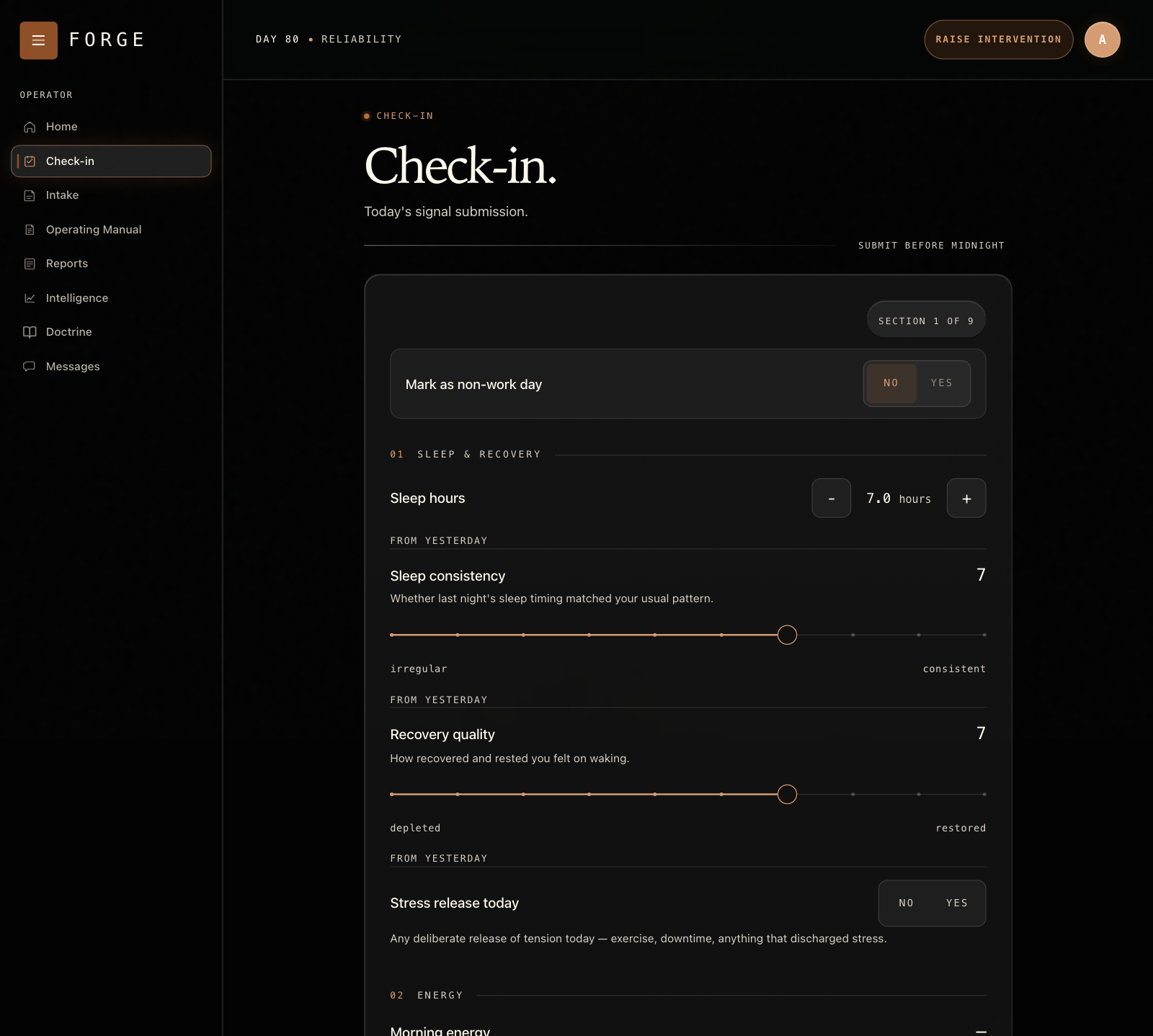Click the hamburger menu icon beside FORGE
The width and height of the screenshot is (1153, 1036).
38,40
